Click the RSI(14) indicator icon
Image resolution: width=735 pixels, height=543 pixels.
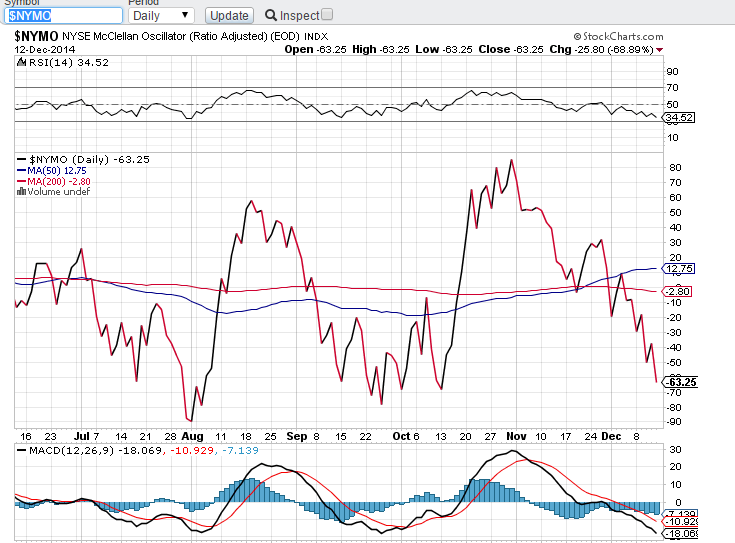(x=21, y=62)
